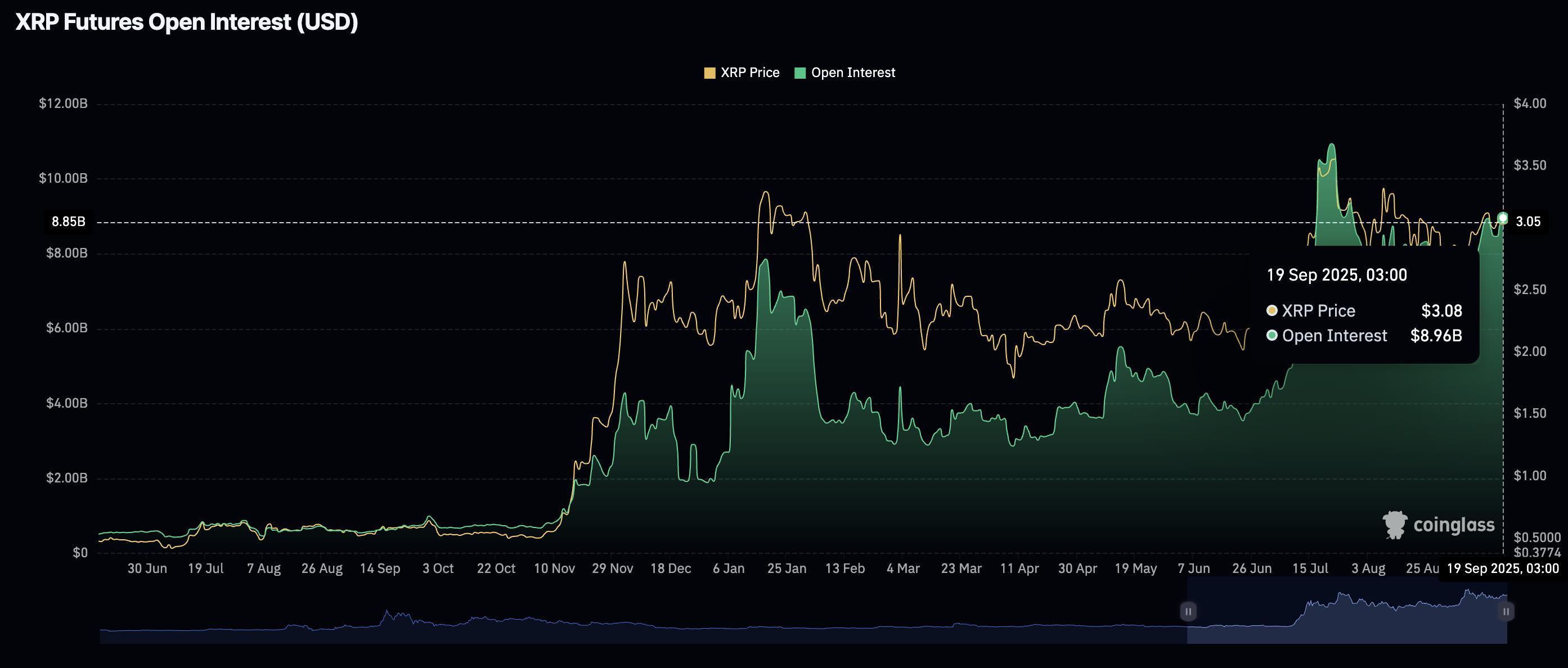1568x668 pixels.
Task: Select the 8.85B open interest axis label
Action: pyautogui.click(x=68, y=222)
